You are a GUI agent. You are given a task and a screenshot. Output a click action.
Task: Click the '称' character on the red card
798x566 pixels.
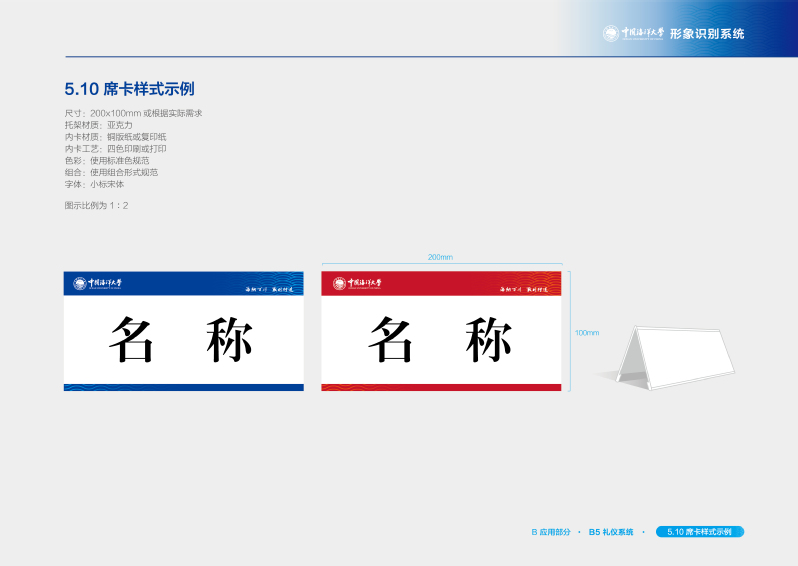click(x=488, y=340)
